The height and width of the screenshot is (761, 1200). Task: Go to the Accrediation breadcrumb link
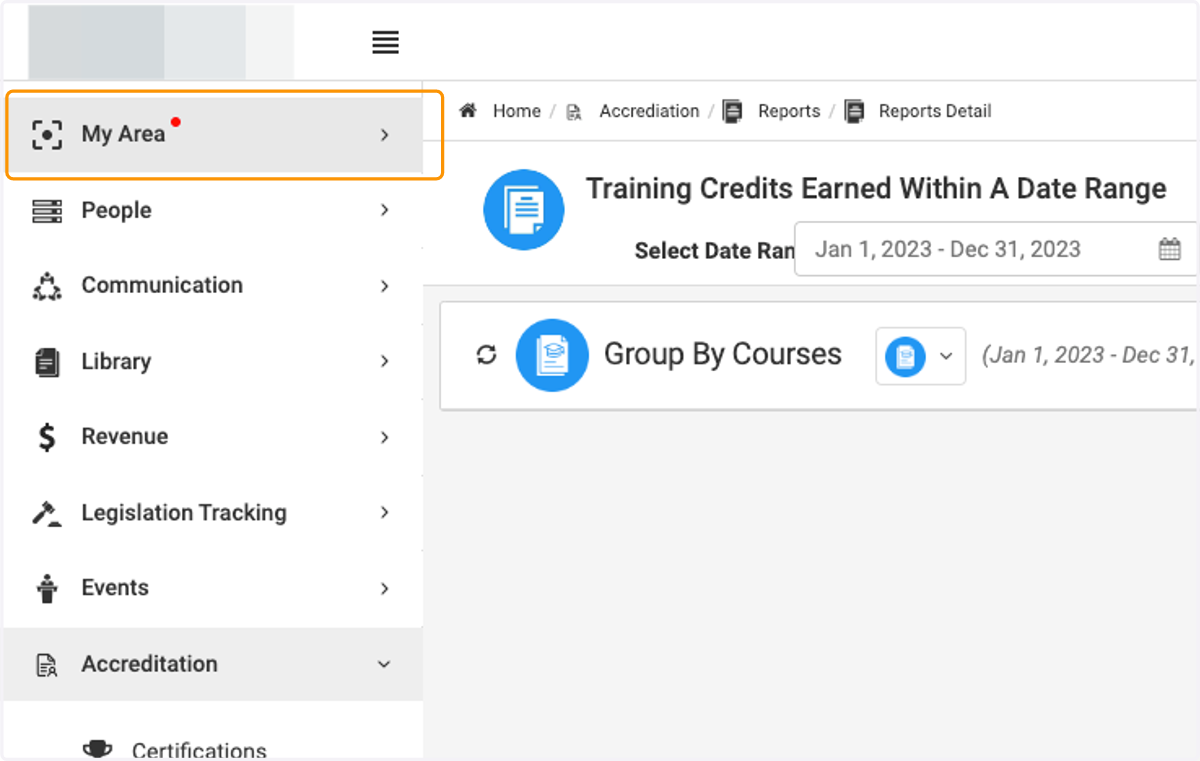649,111
